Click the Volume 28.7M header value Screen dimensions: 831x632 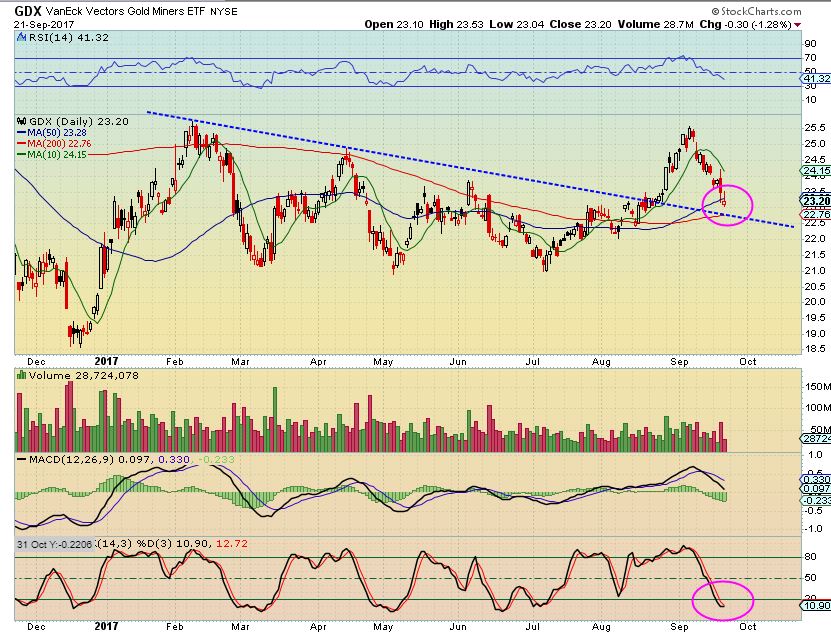coord(656,24)
